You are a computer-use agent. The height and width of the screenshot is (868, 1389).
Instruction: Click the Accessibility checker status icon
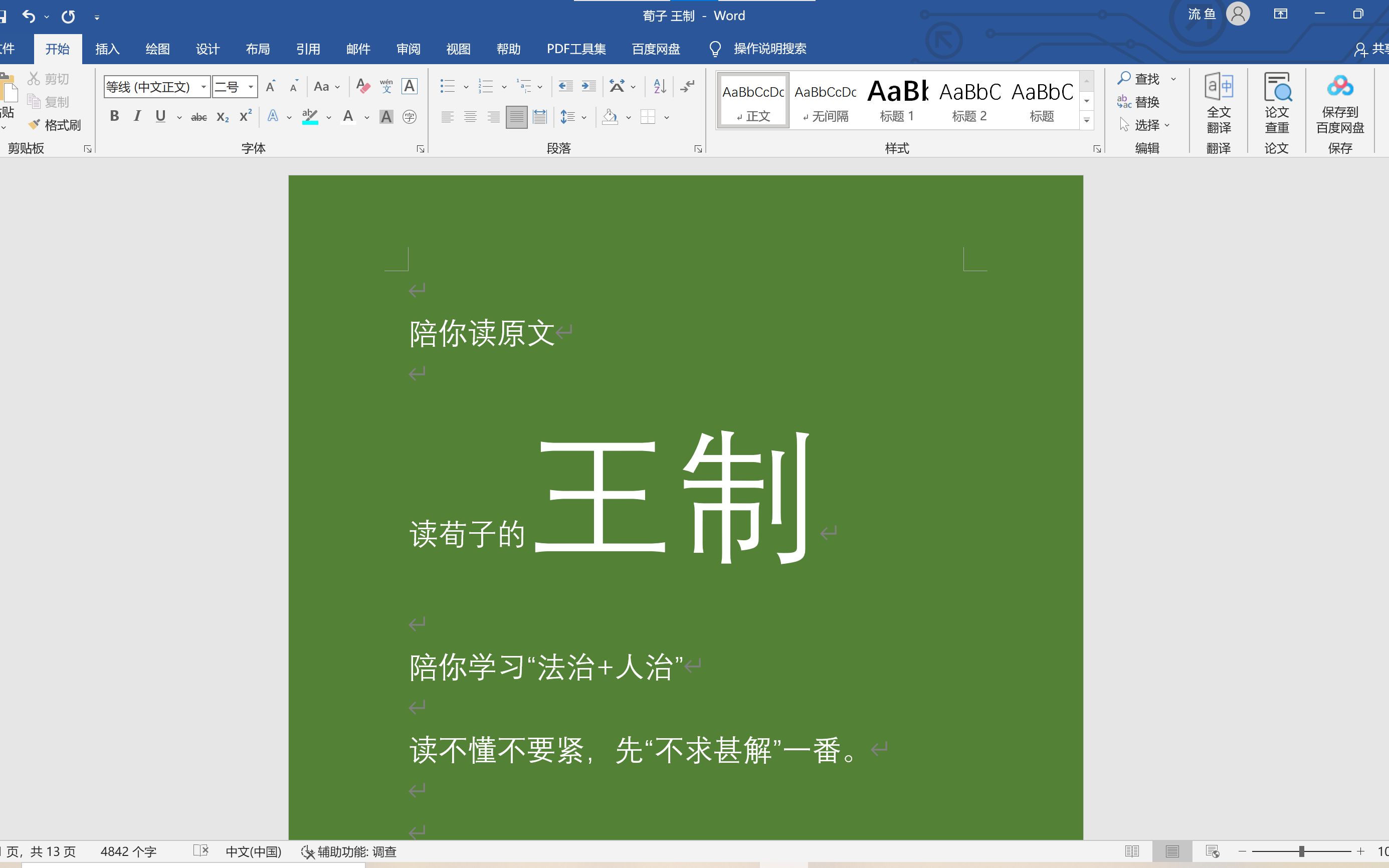coord(348,851)
